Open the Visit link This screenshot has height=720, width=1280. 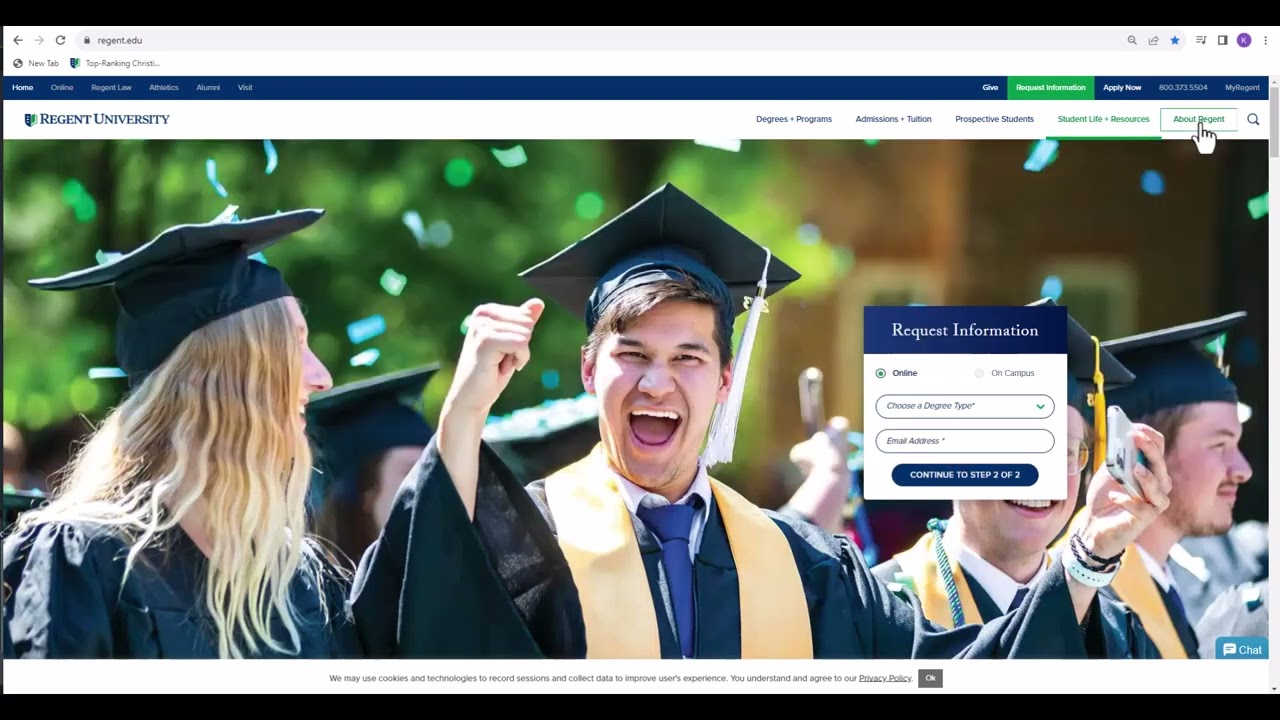[245, 87]
